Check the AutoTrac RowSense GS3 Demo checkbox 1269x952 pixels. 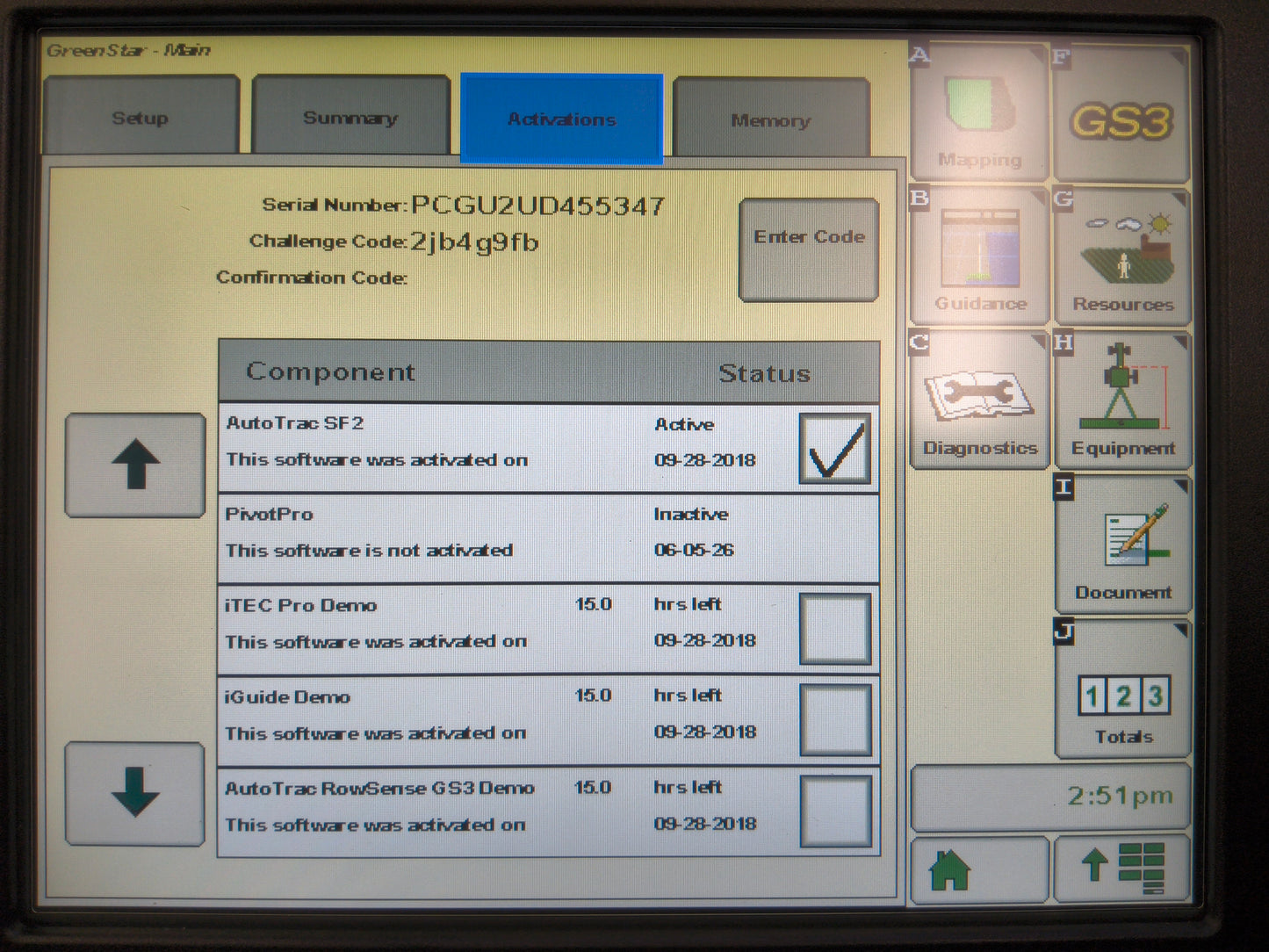(835, 811)
